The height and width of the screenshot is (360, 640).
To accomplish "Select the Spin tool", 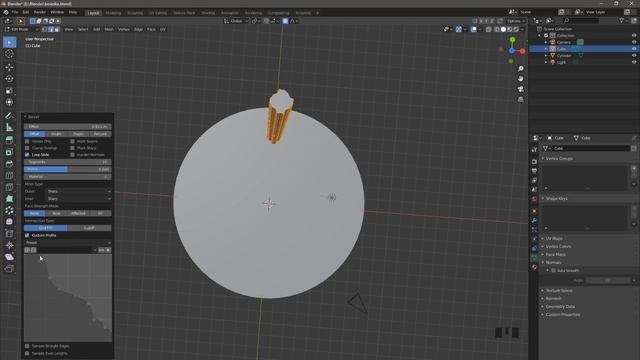I will pos(9,210).
